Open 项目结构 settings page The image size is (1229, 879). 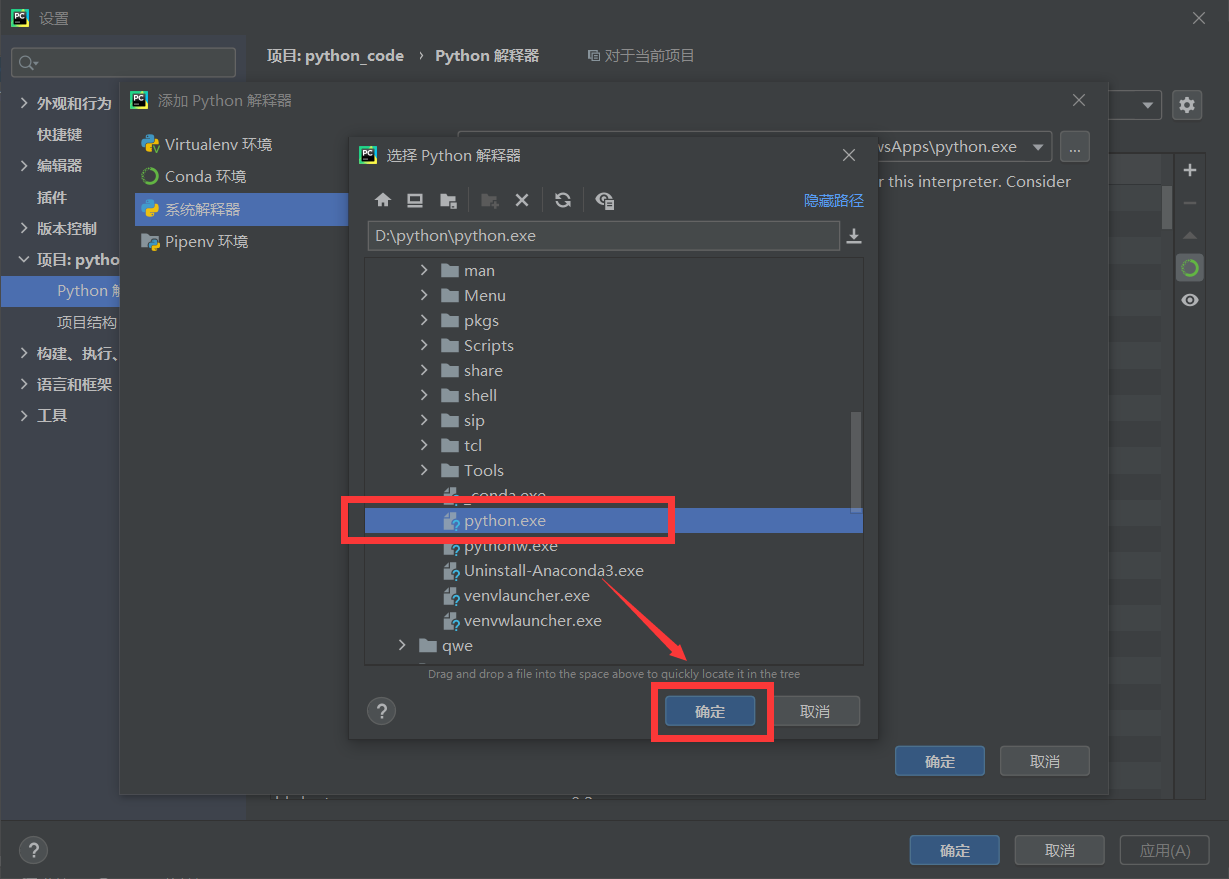pyautogui.click(x=86, y=322)
